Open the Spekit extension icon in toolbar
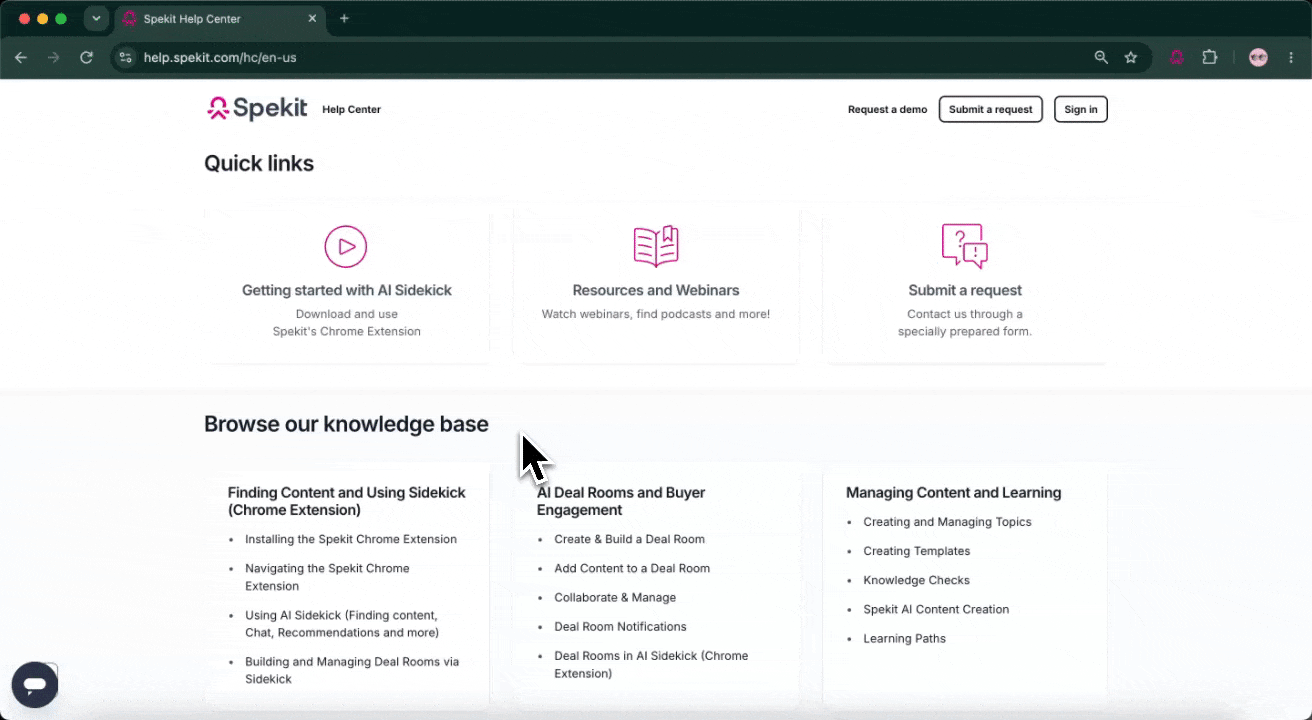1312x720 pixels. tap(1177, 57)
